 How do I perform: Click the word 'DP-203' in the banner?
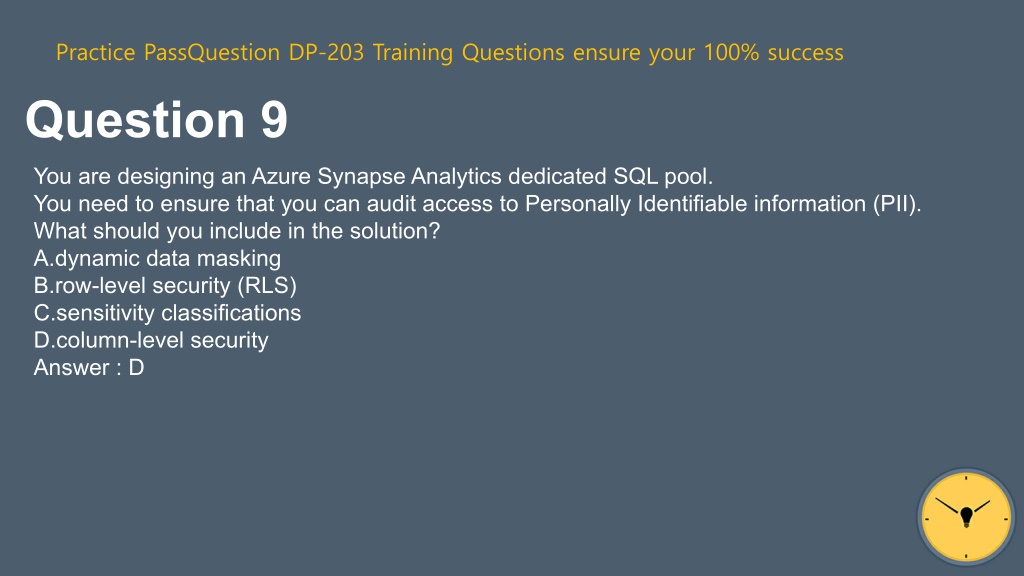pos(326,52)
